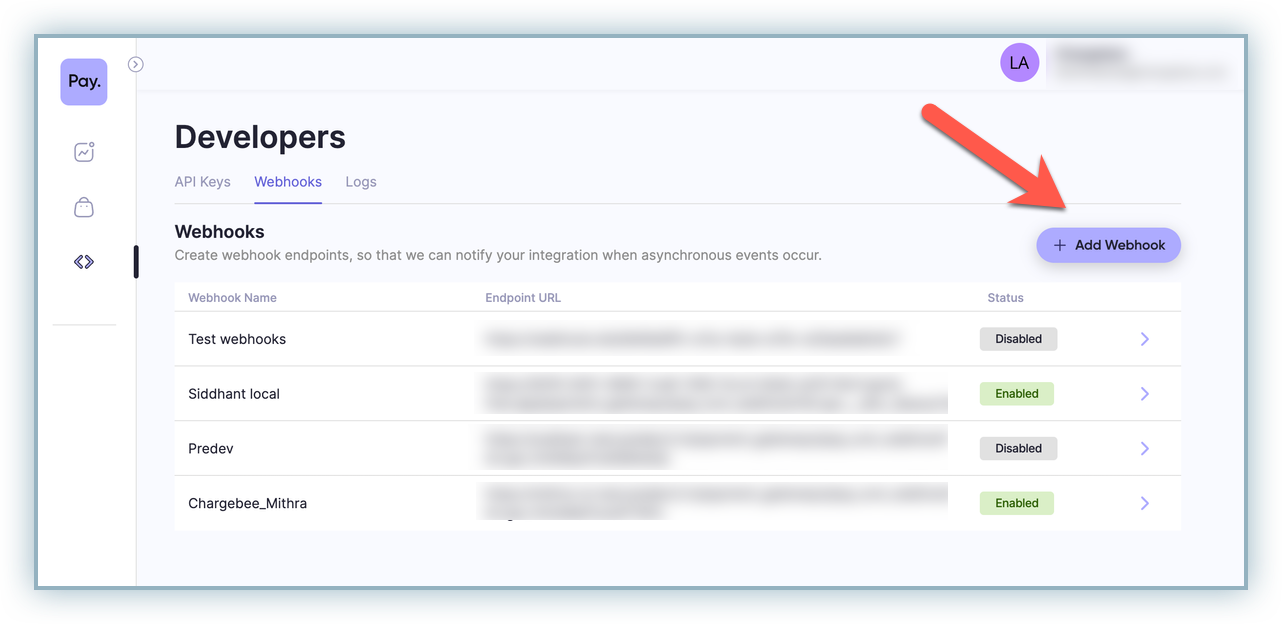The height and width of the screenshot is (624, 1282).
Task: Click the Disabled status badge for Test webhooks
Action: [1018, 339]
